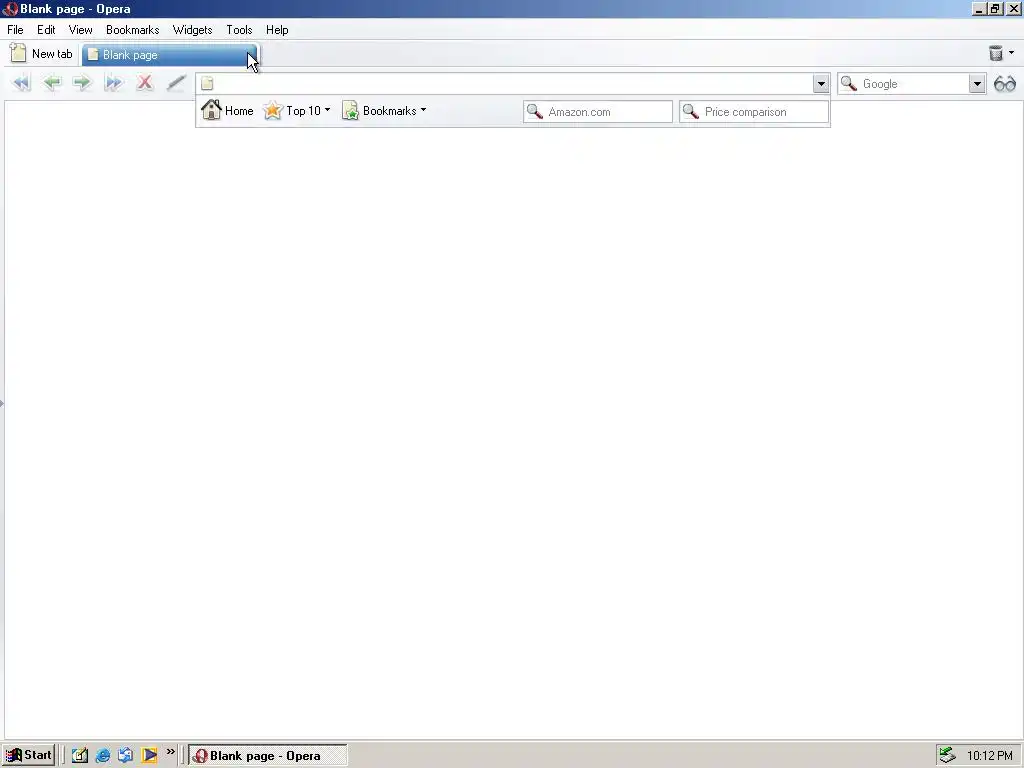Click the Top 10 star icon
The image size is (1024, 768).
coord(273,110)
